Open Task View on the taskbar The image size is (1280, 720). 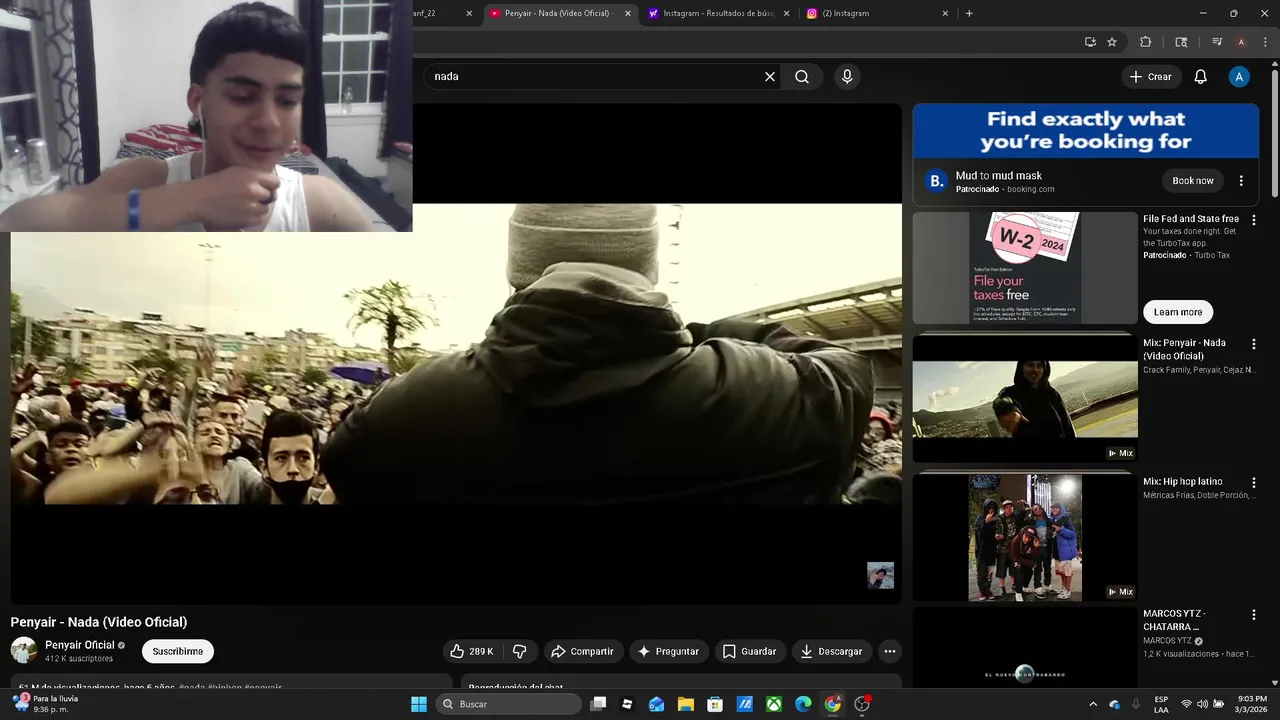(598, 704)
